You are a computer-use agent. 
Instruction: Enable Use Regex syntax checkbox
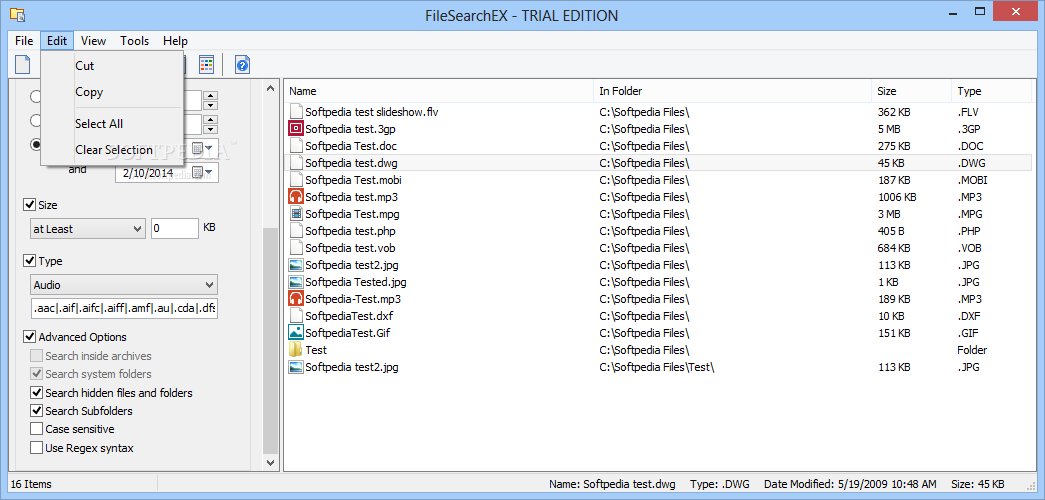point(36,447)
